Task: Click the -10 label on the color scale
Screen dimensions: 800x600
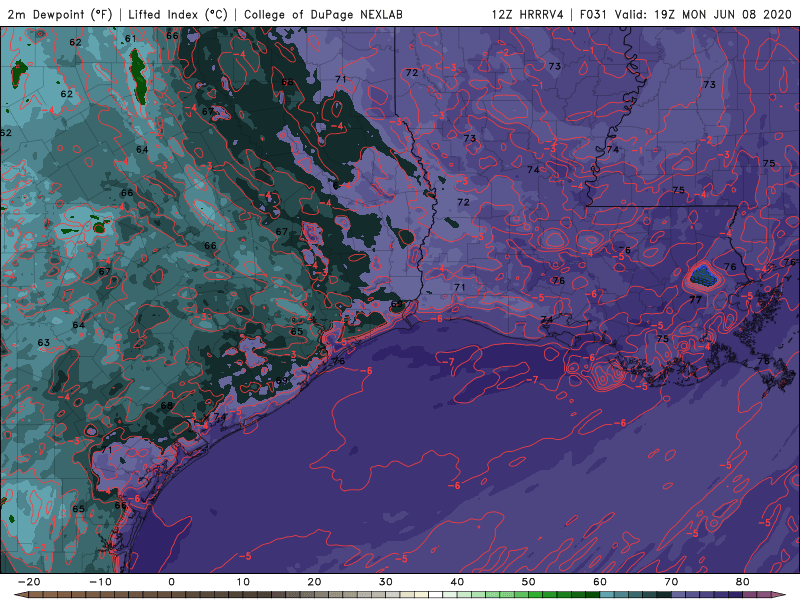Action: coord(100,582)
